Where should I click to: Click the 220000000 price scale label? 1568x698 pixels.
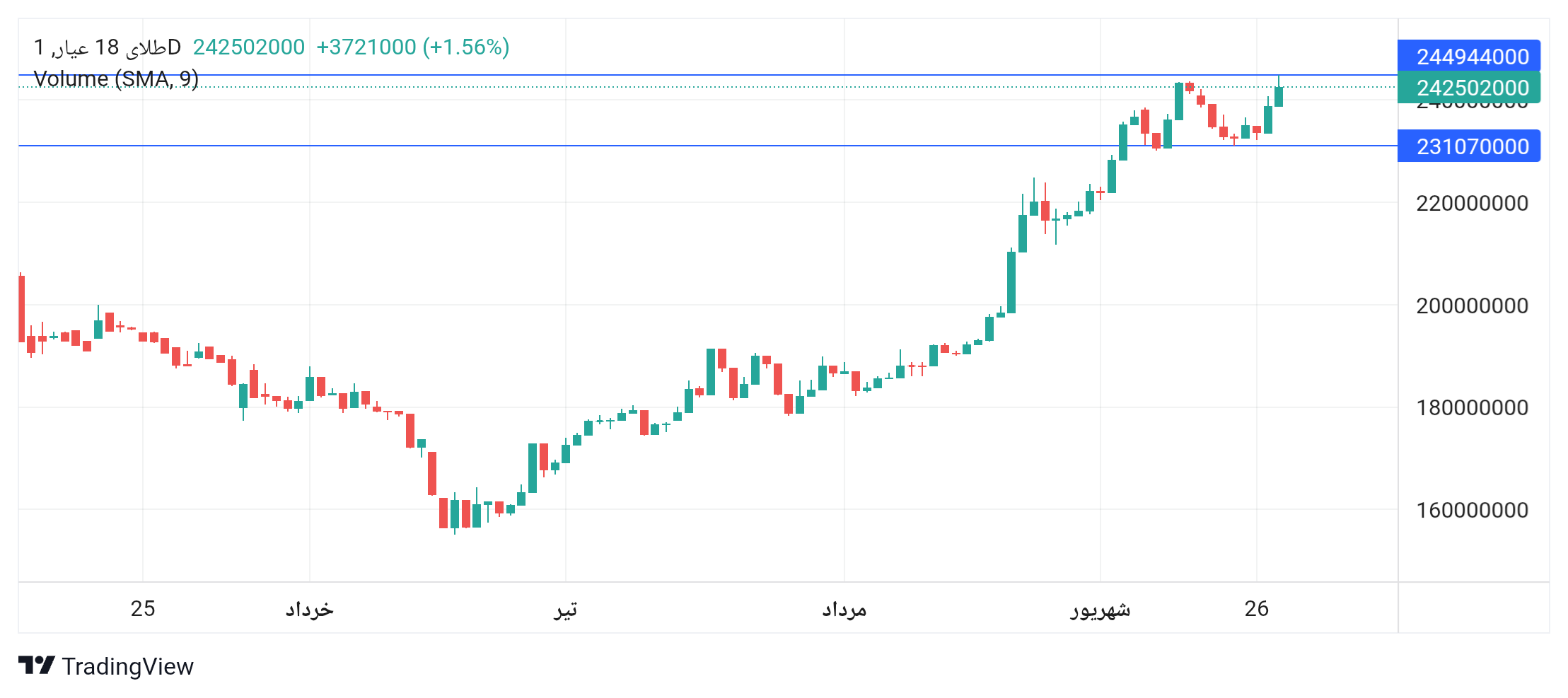(1472, 203)
